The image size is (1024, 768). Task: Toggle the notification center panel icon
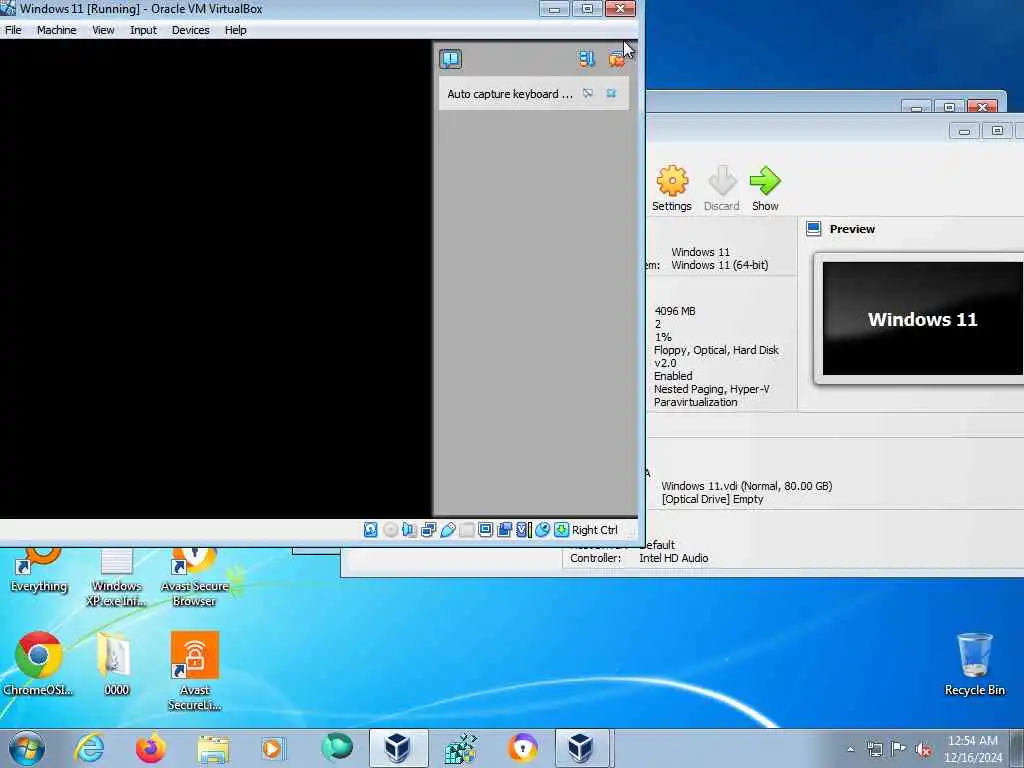pos(450,59)
